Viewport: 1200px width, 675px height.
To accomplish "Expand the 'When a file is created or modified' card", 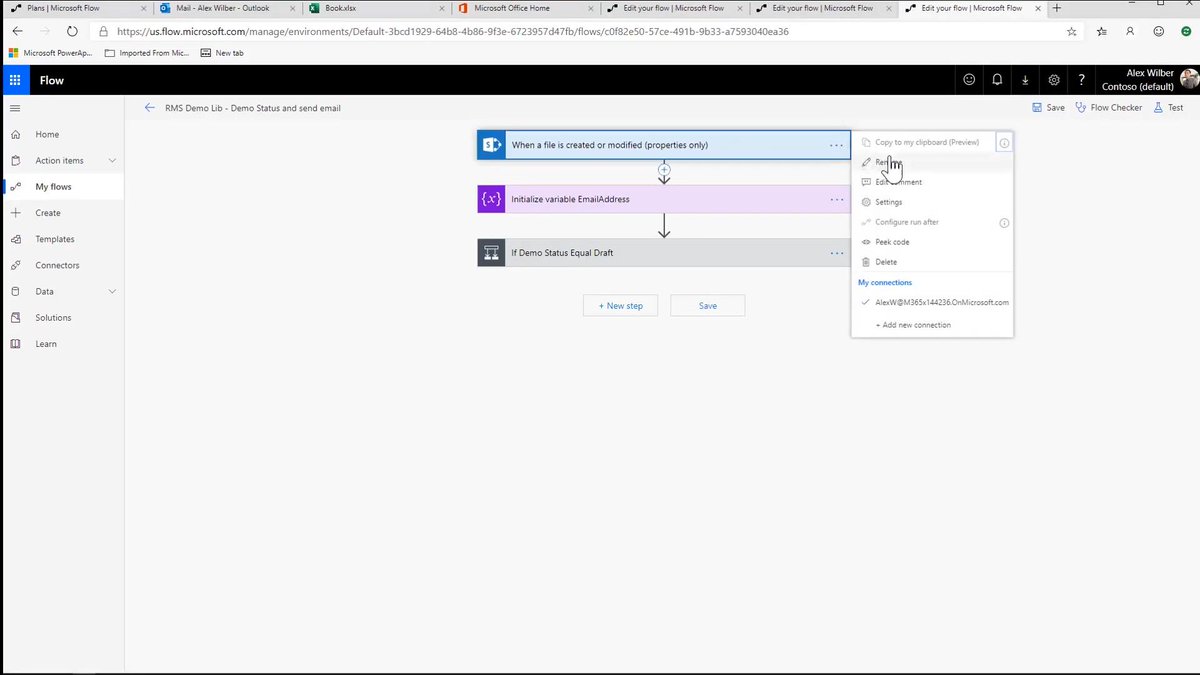I will pyautogui.click(x=664, y=145).
